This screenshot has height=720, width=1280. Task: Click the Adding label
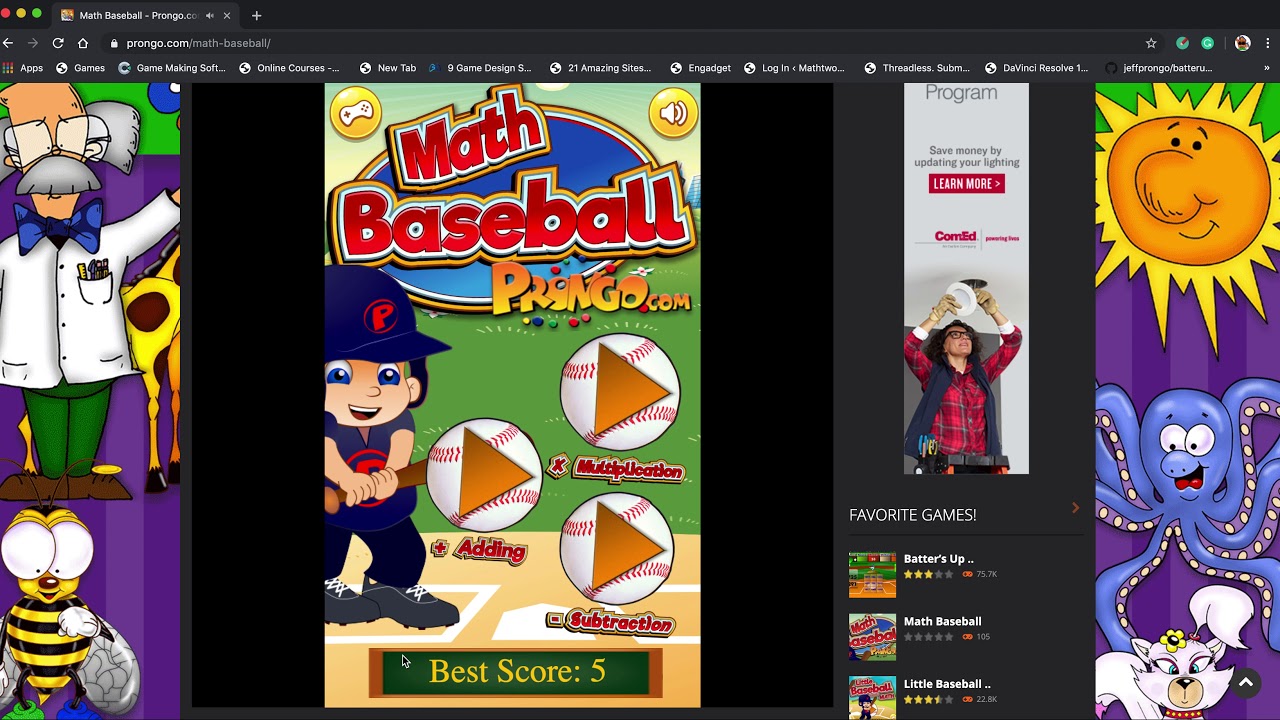479,549
